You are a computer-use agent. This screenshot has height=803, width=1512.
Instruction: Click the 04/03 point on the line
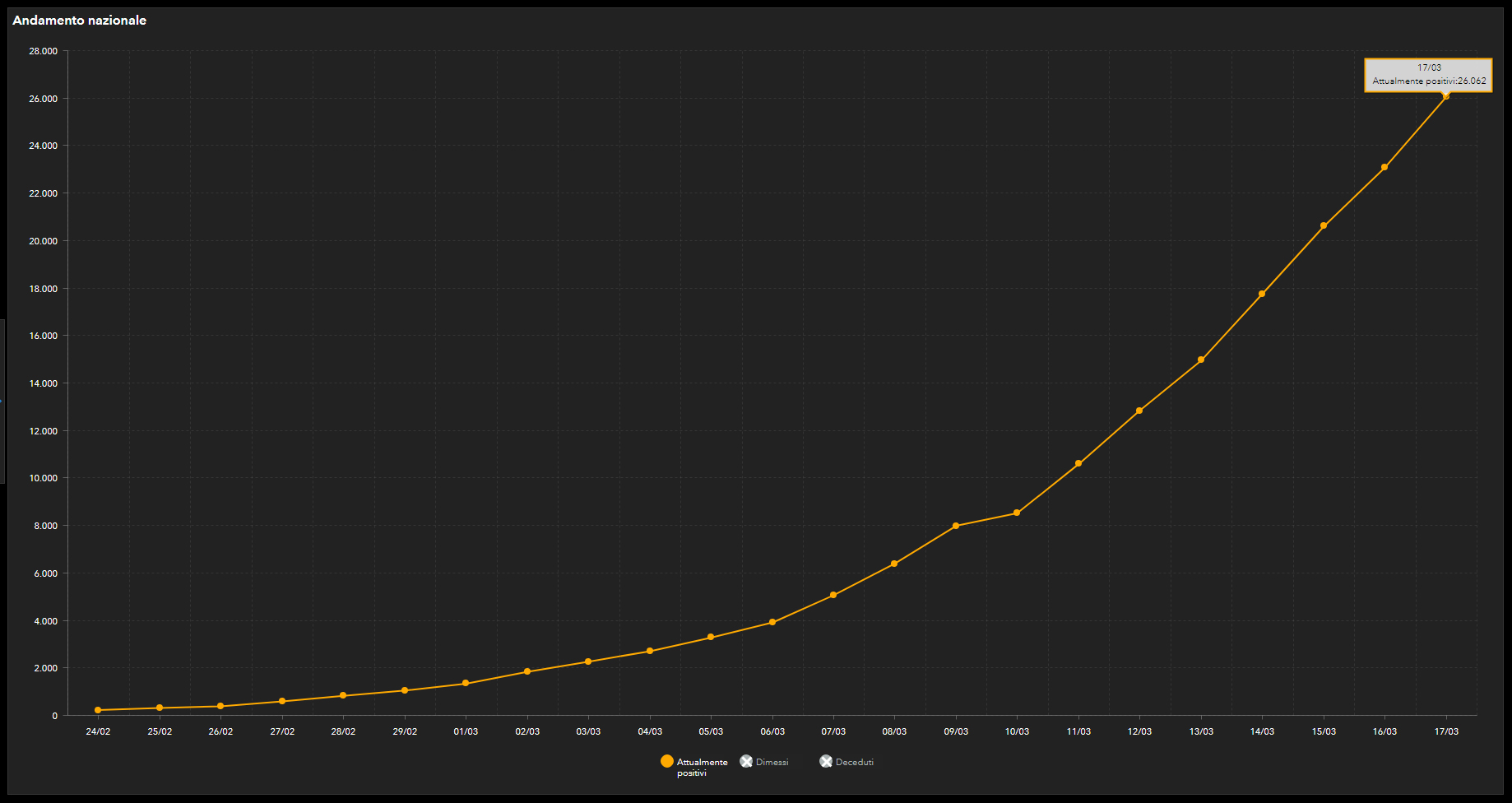click(x=650, y=651)
